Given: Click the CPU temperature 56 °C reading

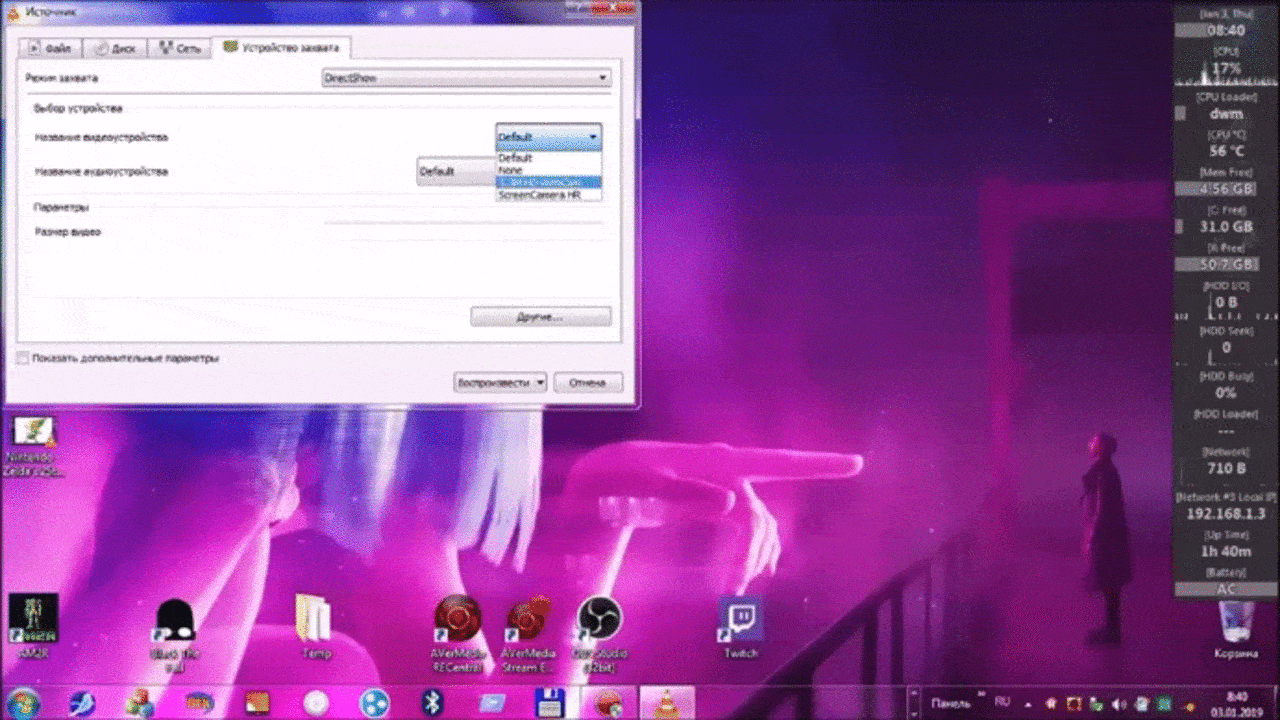Looking at the screenshot, I should [1226, 151].
